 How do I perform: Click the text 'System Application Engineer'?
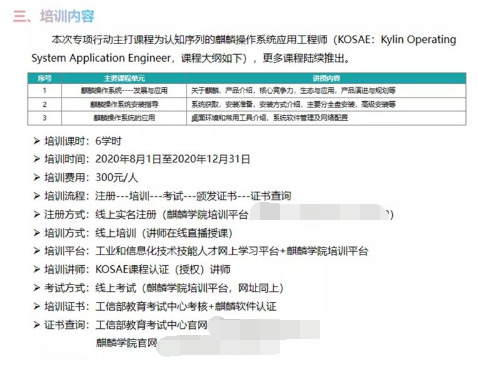click(x=101, y=58)
